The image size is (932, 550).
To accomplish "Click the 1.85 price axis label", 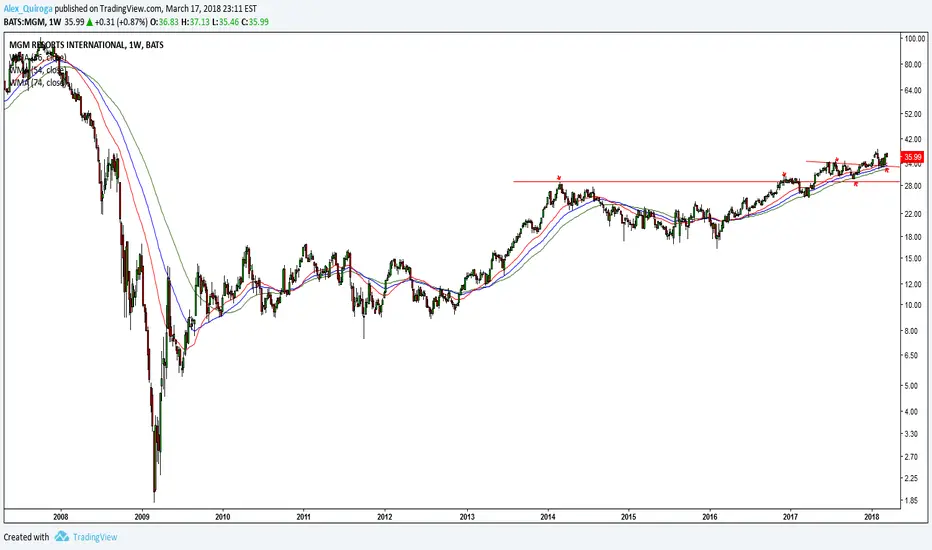I will coord(911,501).
